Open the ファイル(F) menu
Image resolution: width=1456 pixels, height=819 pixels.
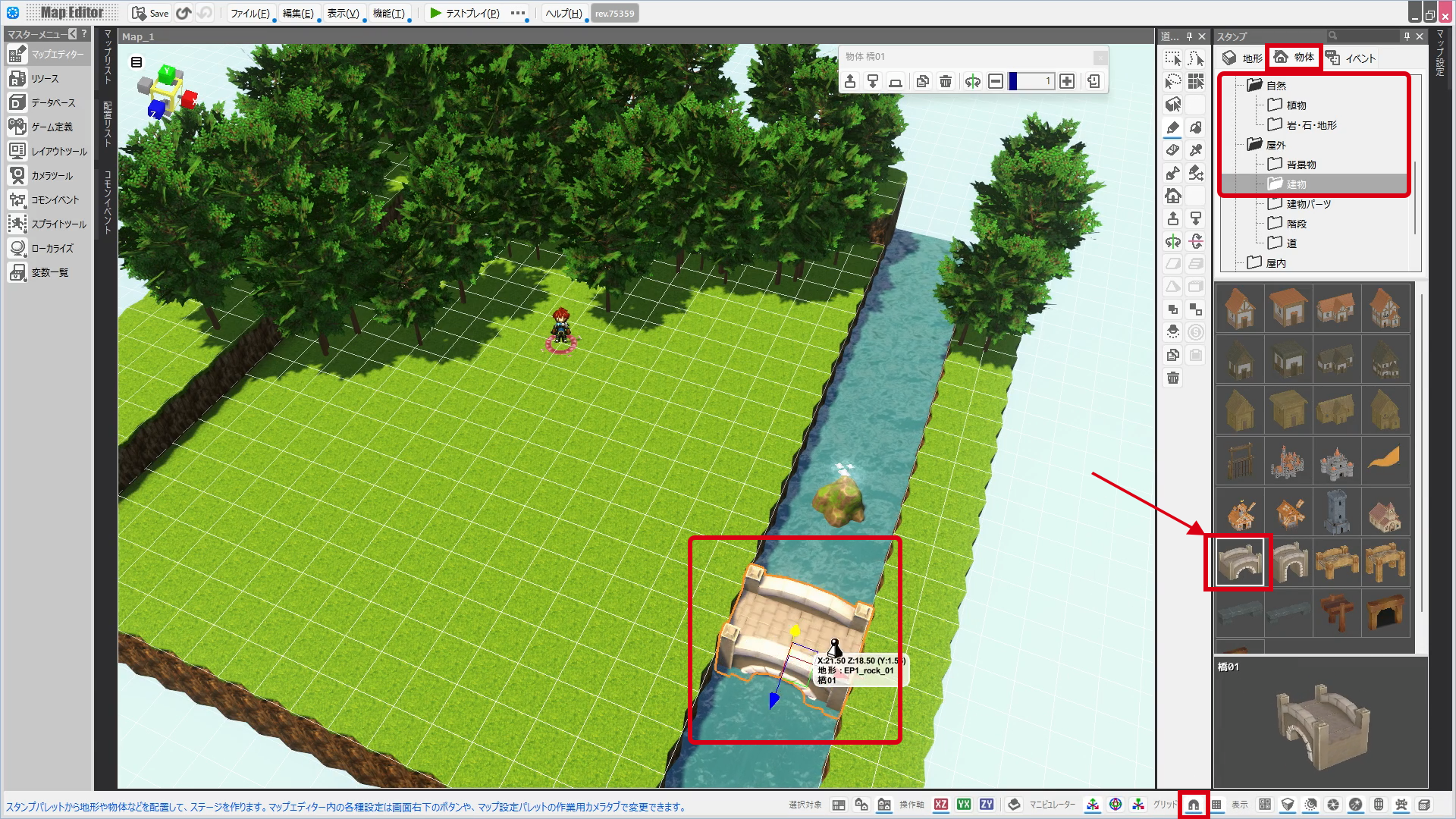pyautogui.click(x=249, y=13)
